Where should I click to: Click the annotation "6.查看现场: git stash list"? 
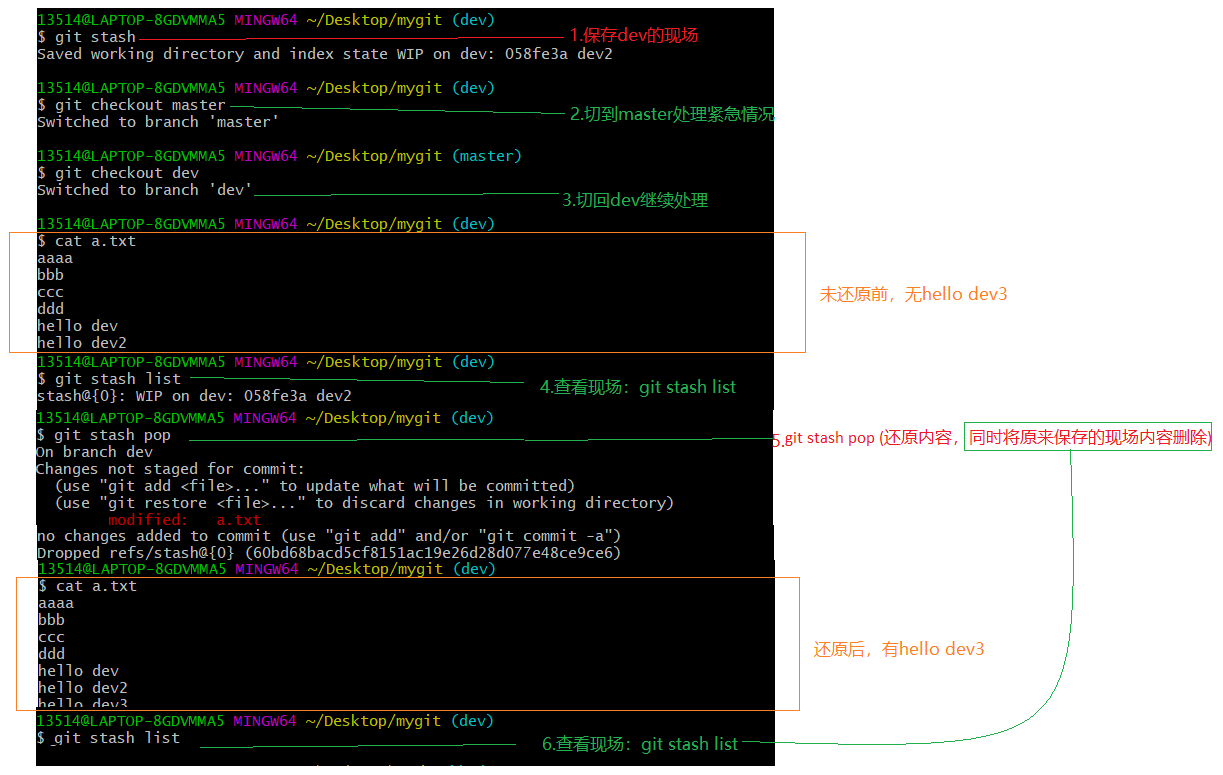(x=640, y=743)
